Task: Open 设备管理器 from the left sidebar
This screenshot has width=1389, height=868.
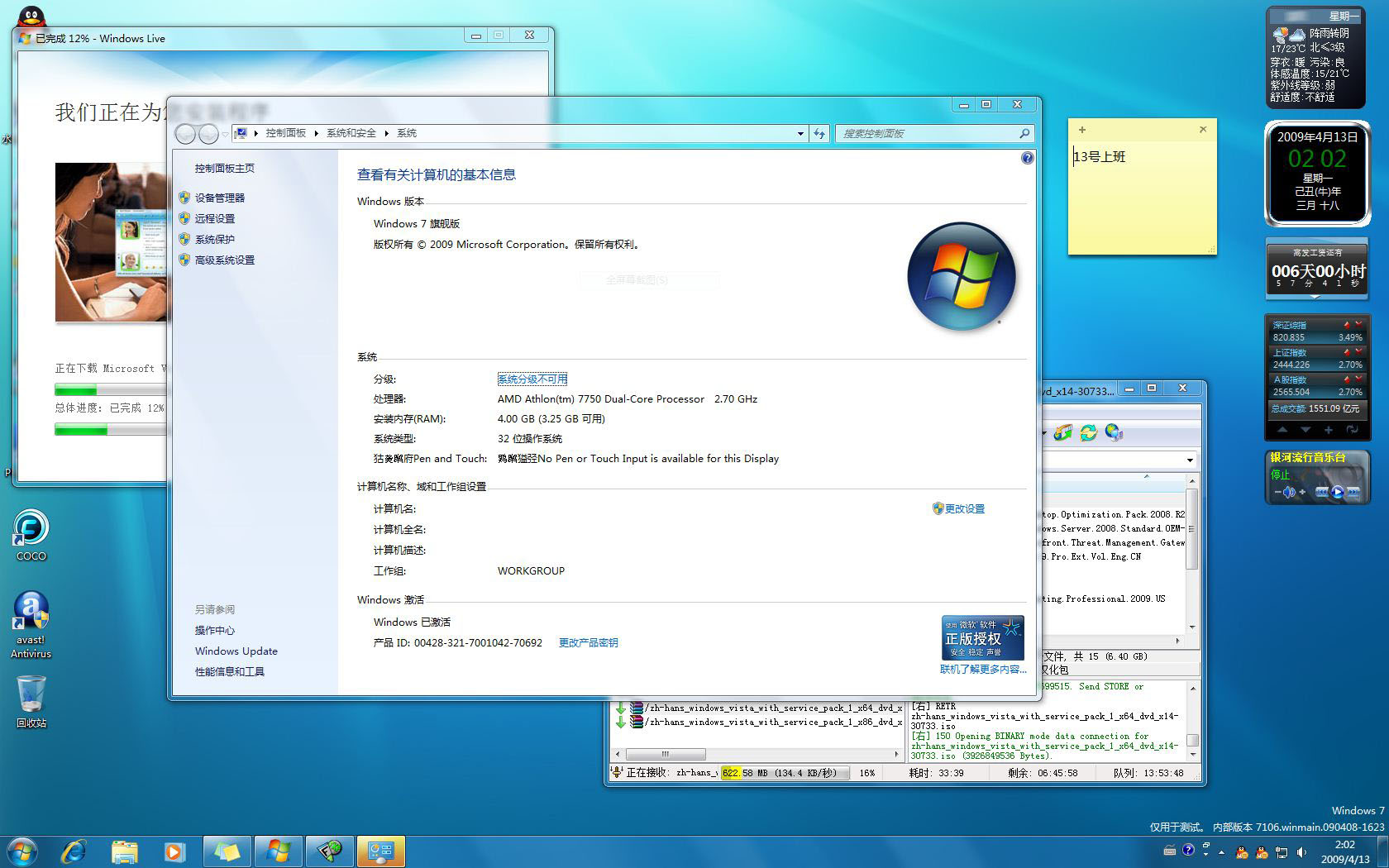Action: (220, 198)
